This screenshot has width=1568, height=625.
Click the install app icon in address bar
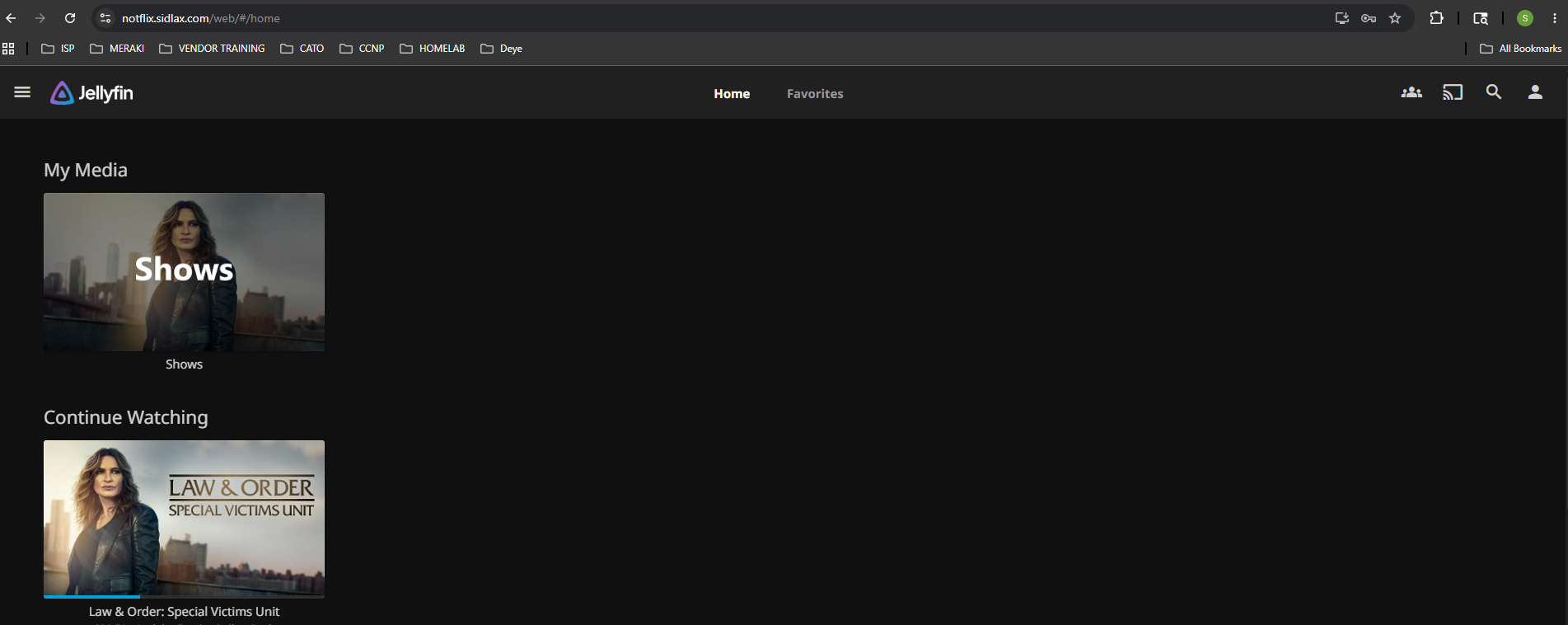(x=1342, y=18)
